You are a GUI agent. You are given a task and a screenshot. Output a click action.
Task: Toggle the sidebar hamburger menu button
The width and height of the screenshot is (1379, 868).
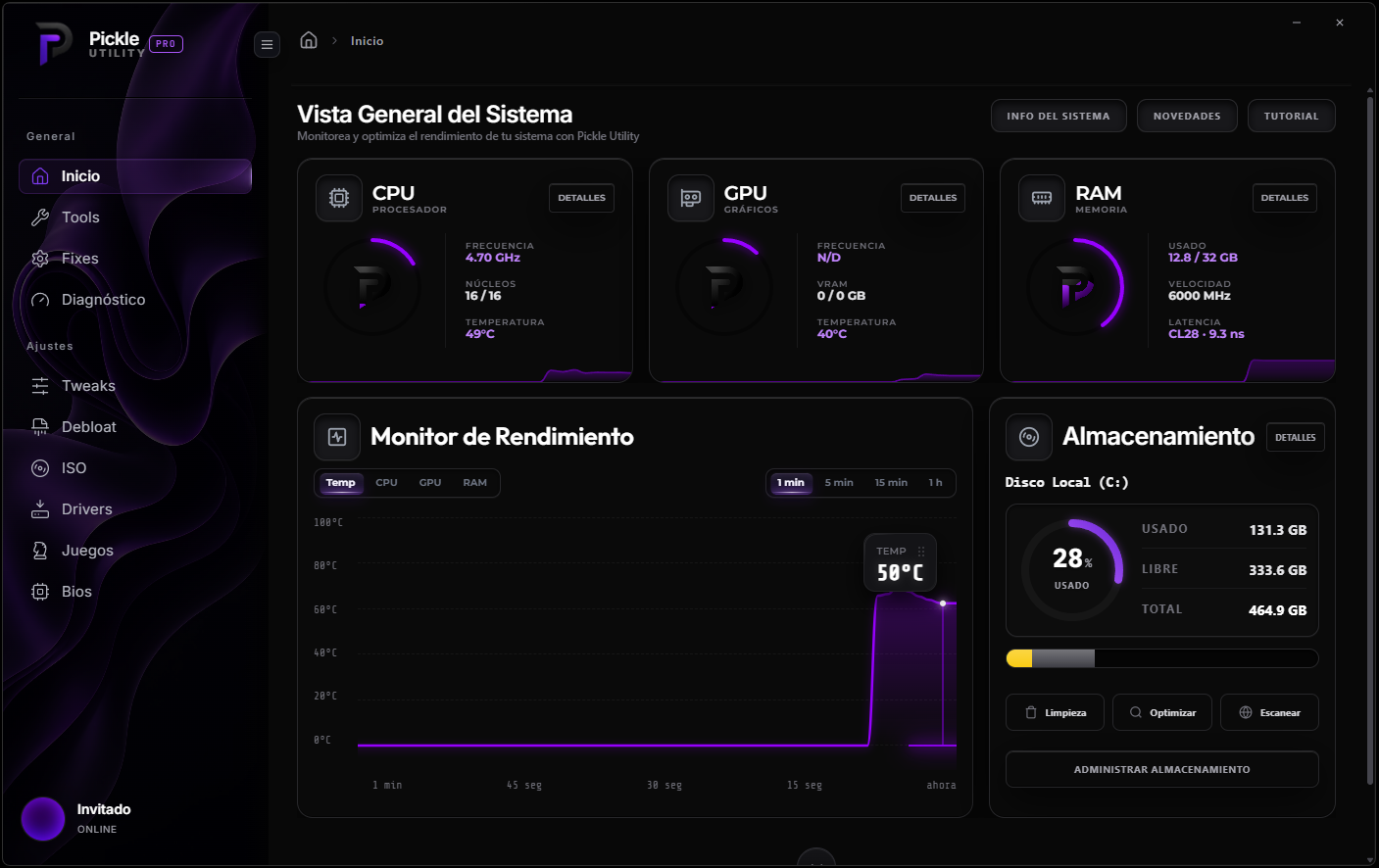coord(267,44)
